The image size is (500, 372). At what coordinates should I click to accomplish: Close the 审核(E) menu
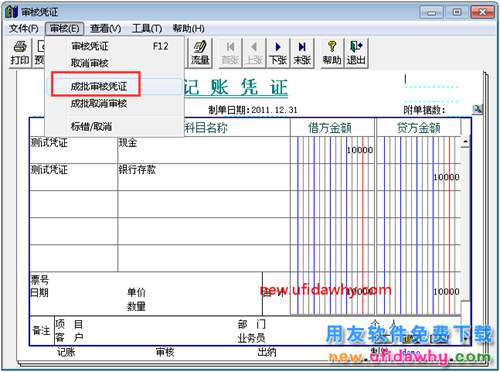pyautogui.click(x=64, y=29)
